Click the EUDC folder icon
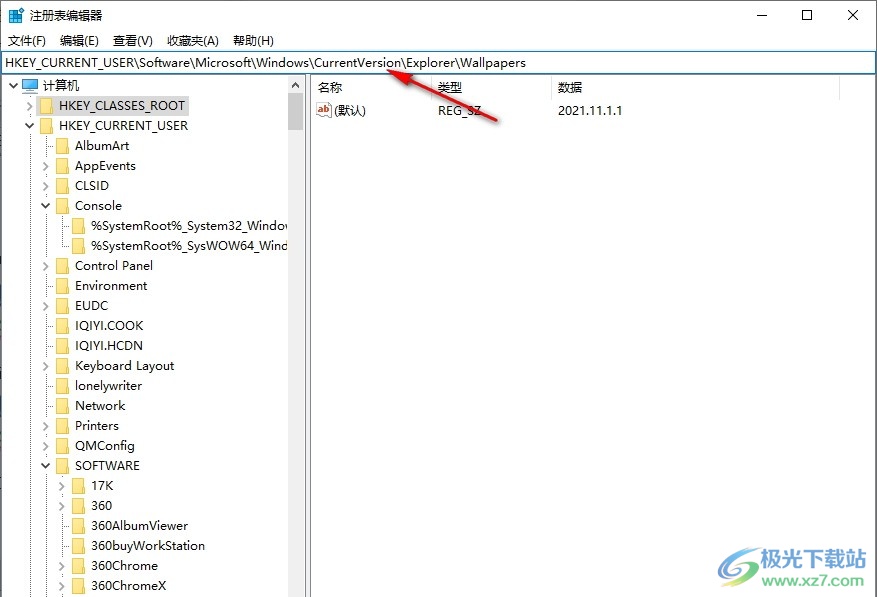The height and width of the screenshot is (597, 877). [x=63, y=306]
